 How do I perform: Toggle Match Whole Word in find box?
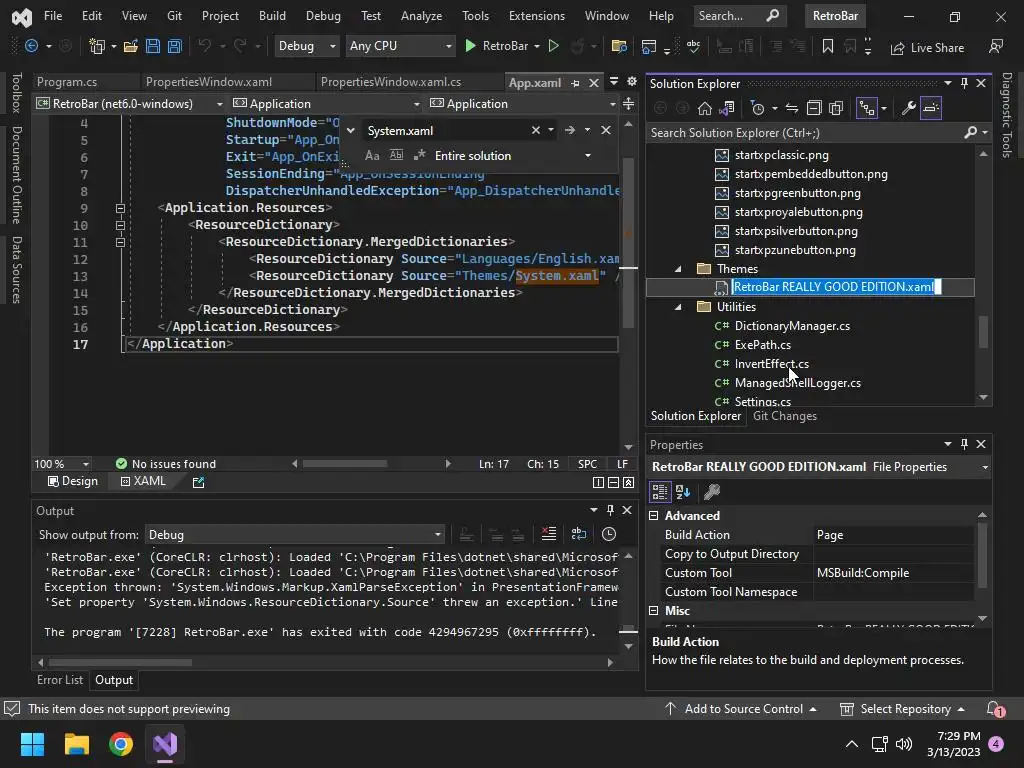click(396, 155)
